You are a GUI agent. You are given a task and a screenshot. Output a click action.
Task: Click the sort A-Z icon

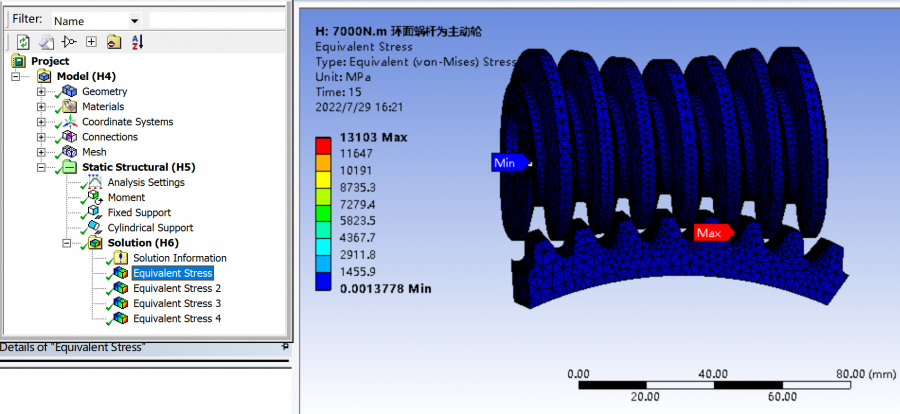137,42
